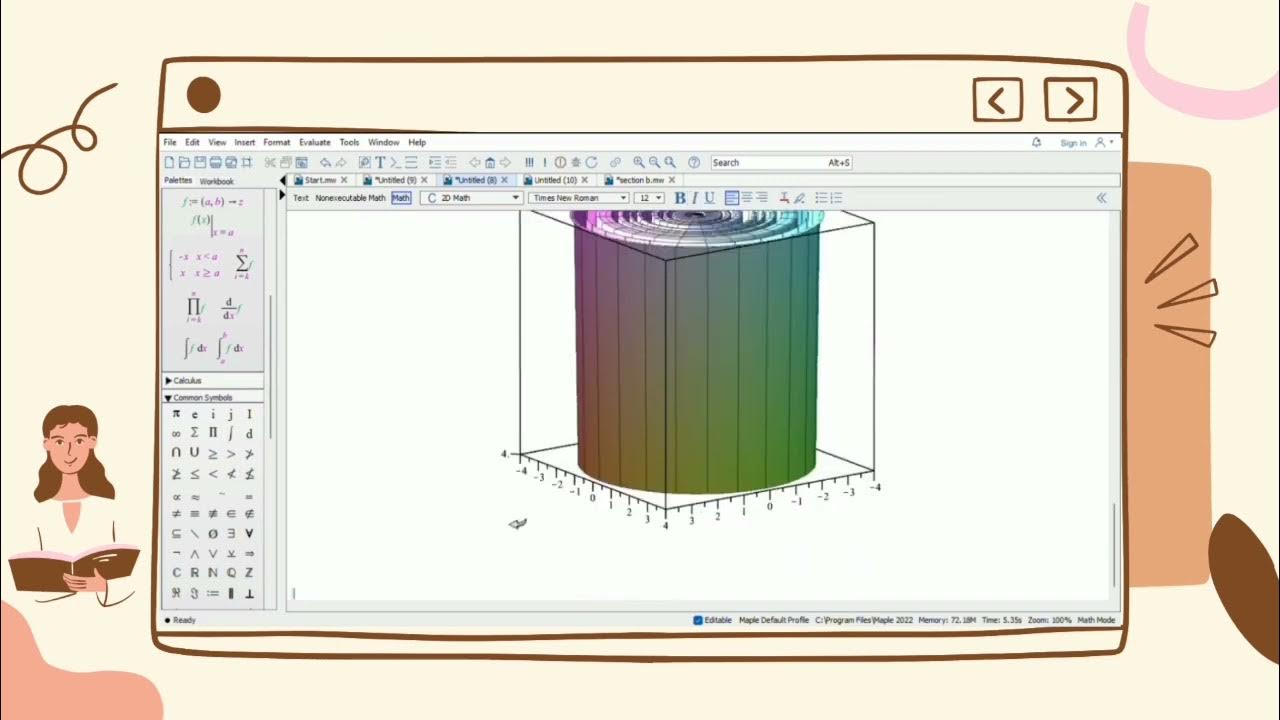Create a new document with the toolbar icon
Image resolution: width=1280 pixels, height=720 pixels.
[169, 162]
